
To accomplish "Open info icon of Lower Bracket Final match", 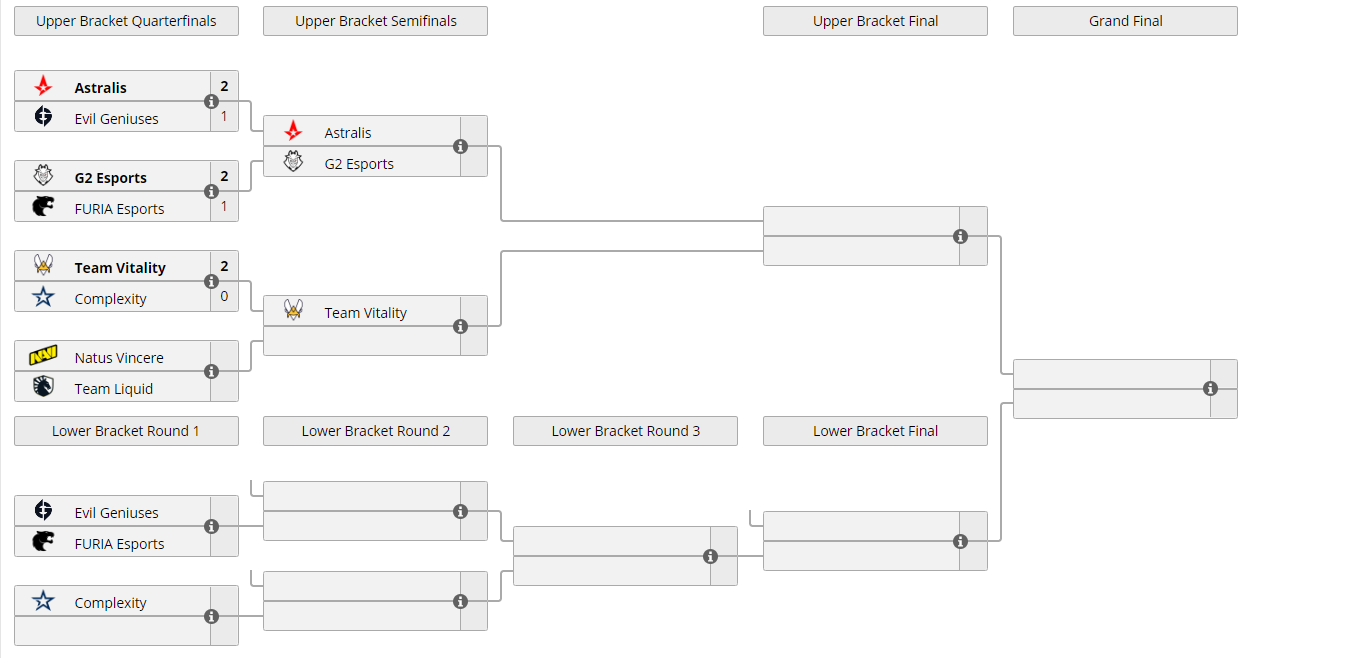I will point(960,541).
